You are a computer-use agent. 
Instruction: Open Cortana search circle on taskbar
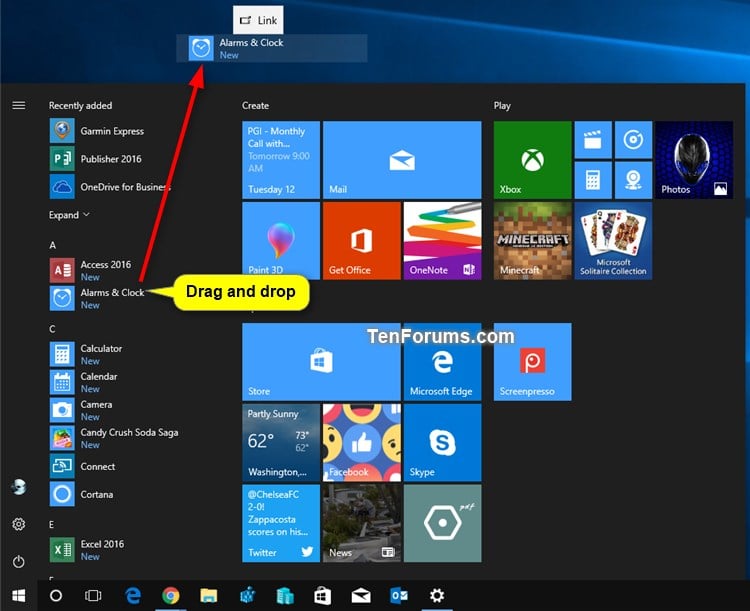pyautogui.click(x=56, y=595)
